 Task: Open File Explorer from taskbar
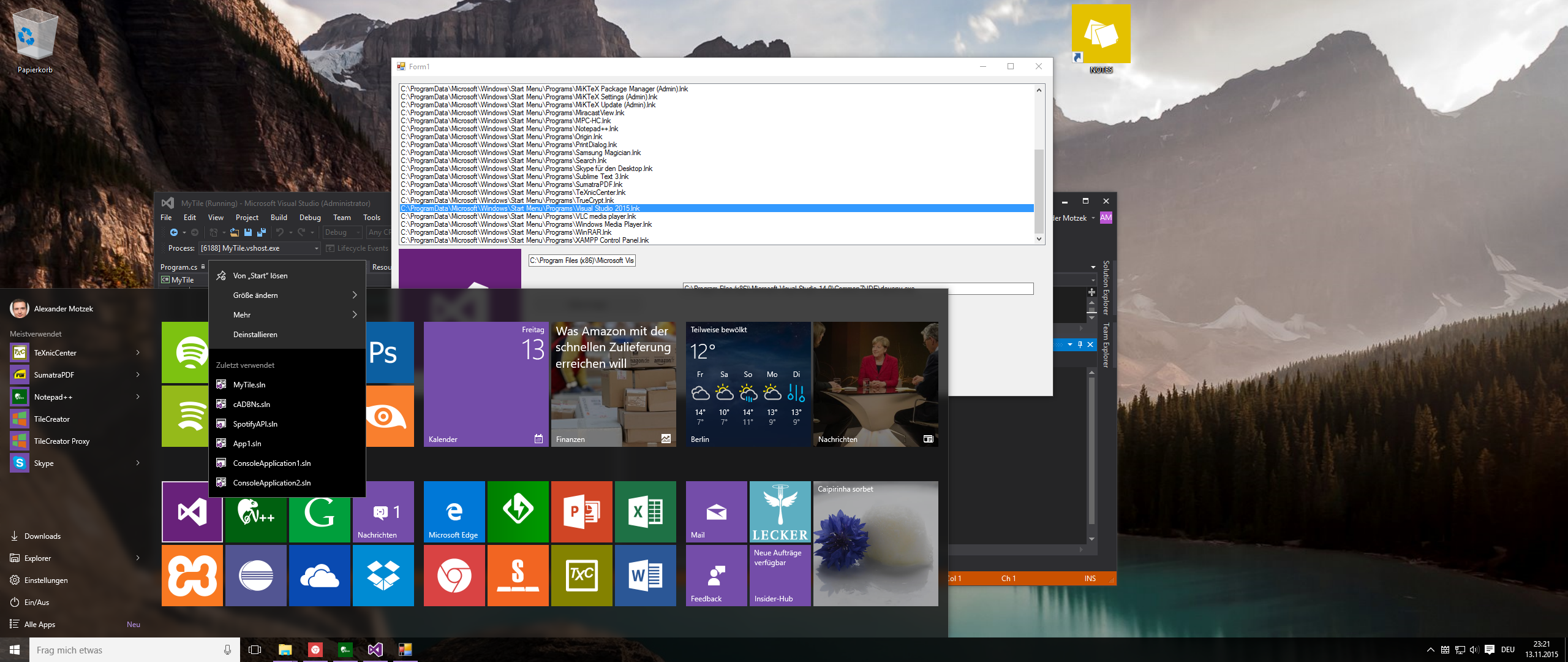pos(285,650)
